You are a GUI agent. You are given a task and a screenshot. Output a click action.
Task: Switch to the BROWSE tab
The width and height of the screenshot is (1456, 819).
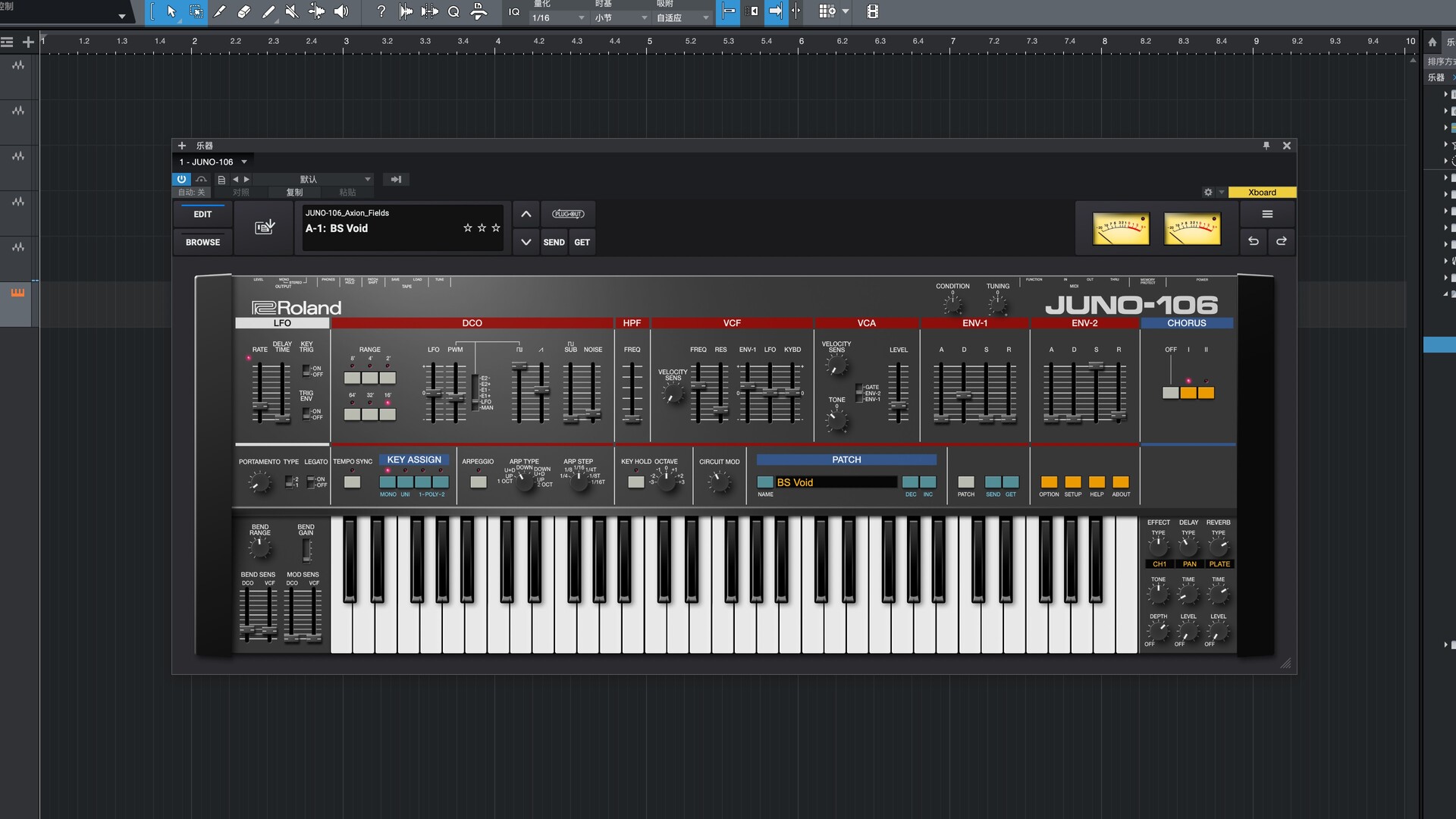(202, 242)
